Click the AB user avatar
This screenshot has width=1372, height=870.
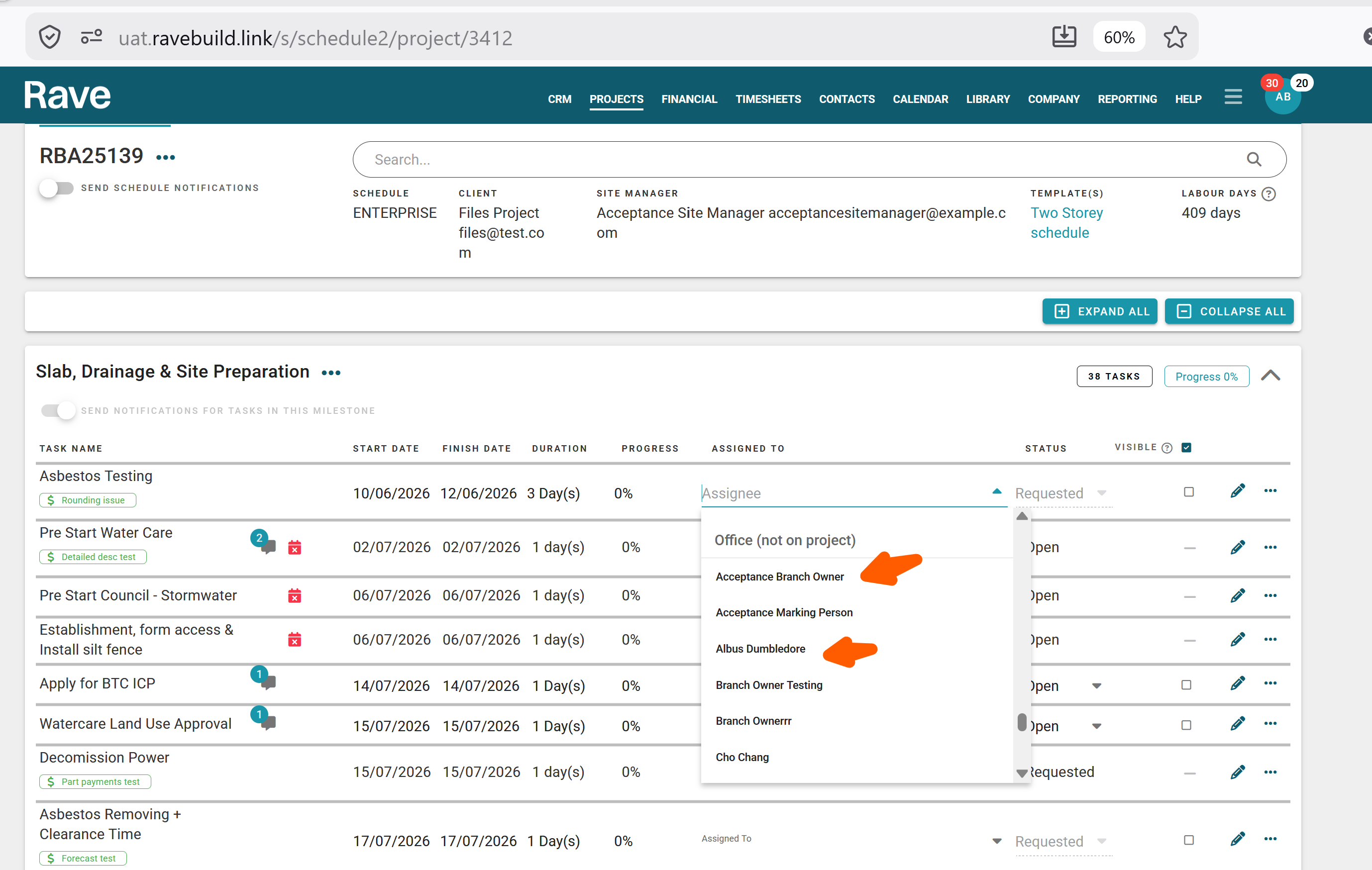[1282, 97]
